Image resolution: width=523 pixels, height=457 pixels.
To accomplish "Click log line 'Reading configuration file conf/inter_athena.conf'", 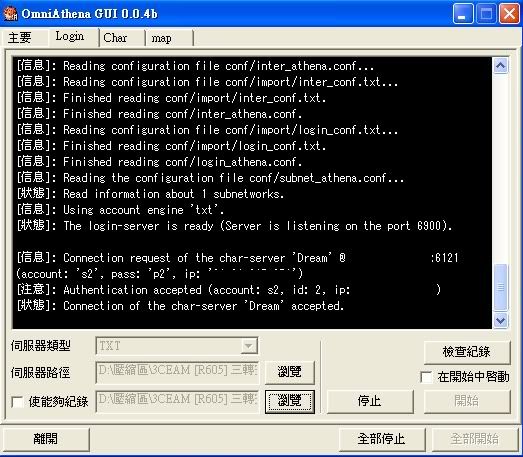I will click(195, 66).
